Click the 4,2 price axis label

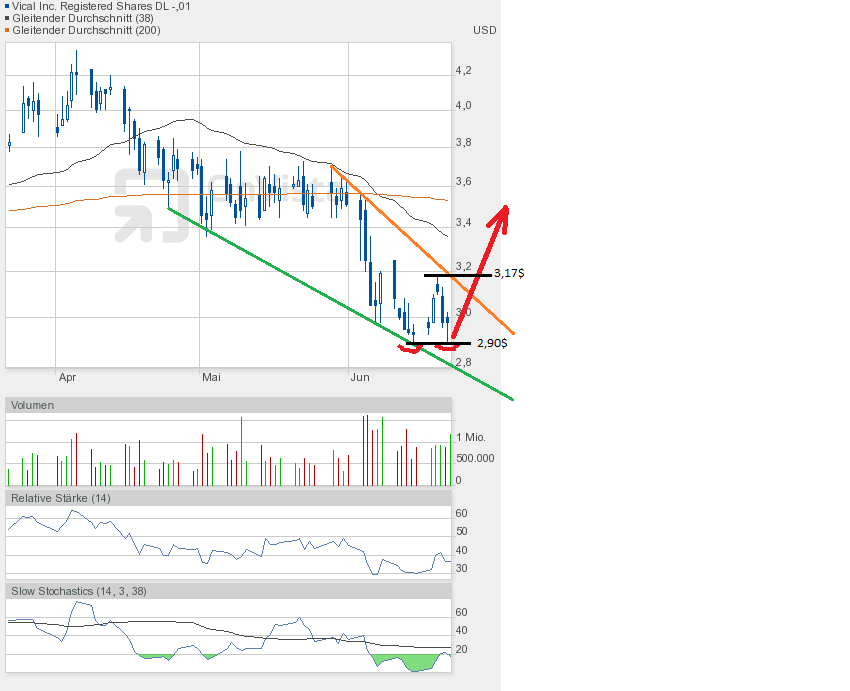tap(463, 70)
